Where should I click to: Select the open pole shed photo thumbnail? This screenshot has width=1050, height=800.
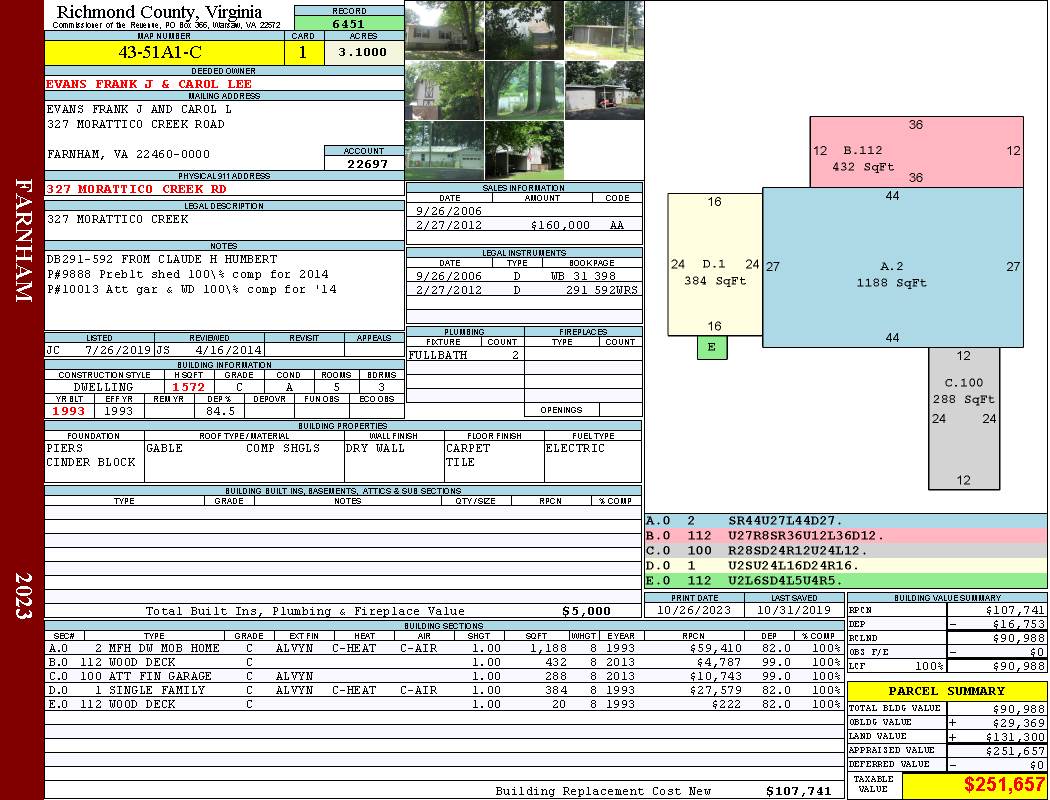(604, 30)
